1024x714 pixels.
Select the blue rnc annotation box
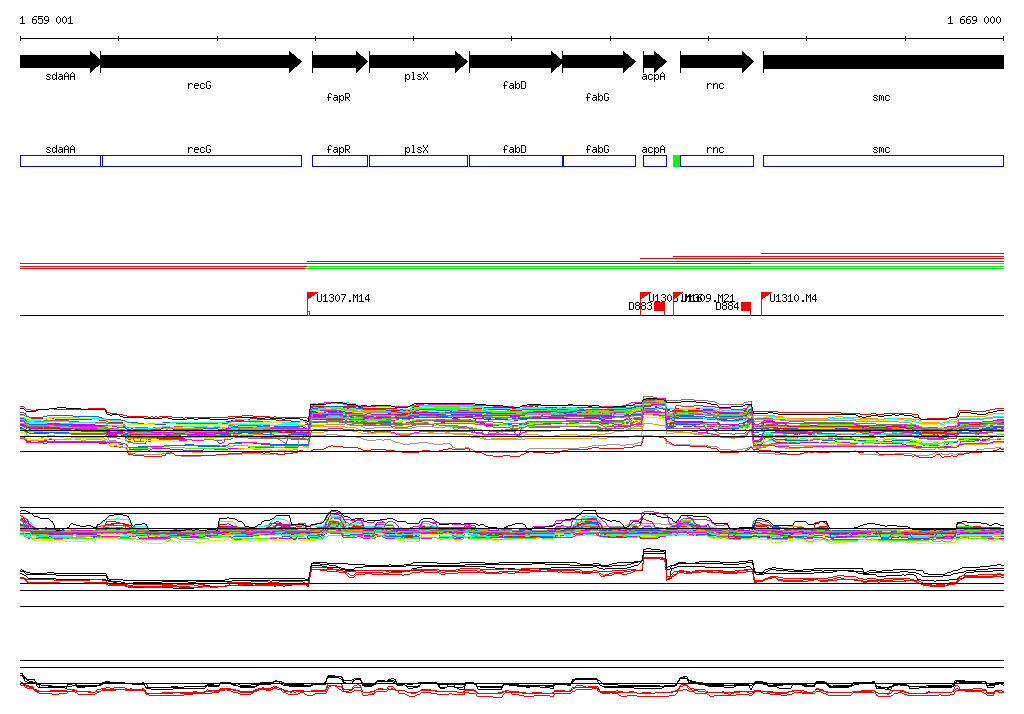coord(717,161)
